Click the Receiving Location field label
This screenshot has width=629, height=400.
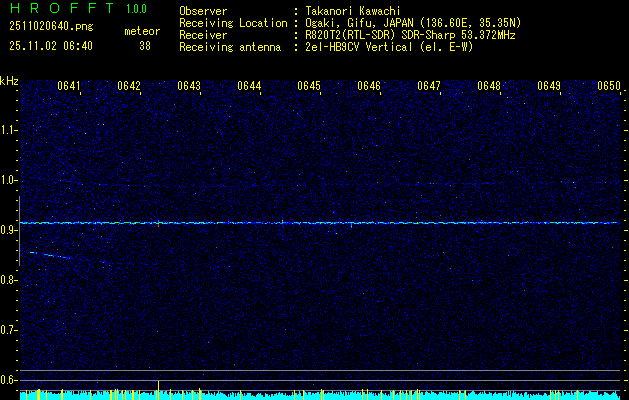pyautogui.click(x=233, y=23)
